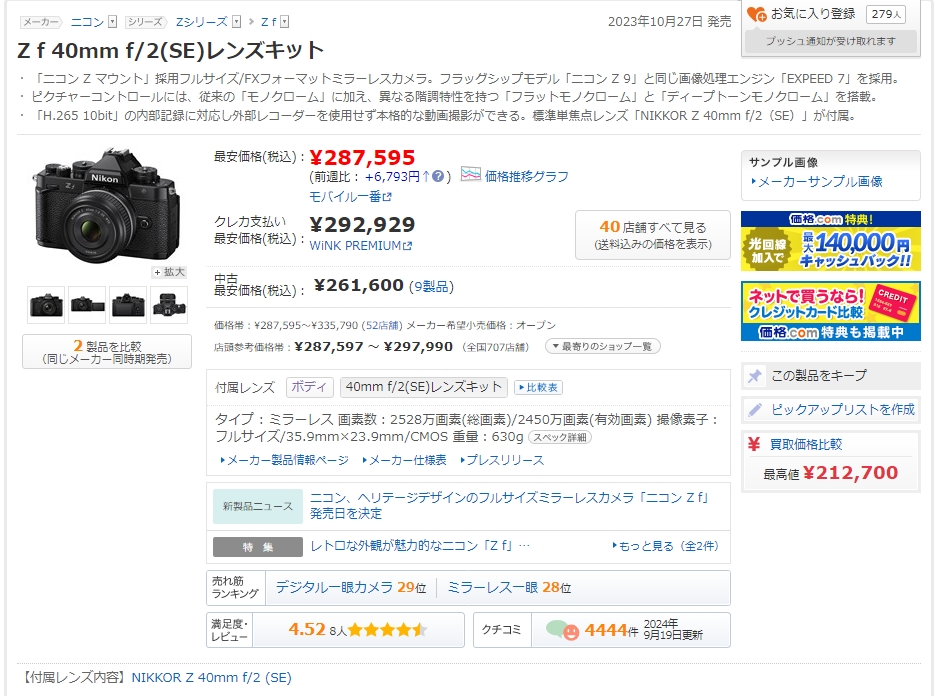Viewport: 940px width, 696px height.
Task: Select the 40mm f/2(SE)レンズキット tab
Action: (424, 387)
